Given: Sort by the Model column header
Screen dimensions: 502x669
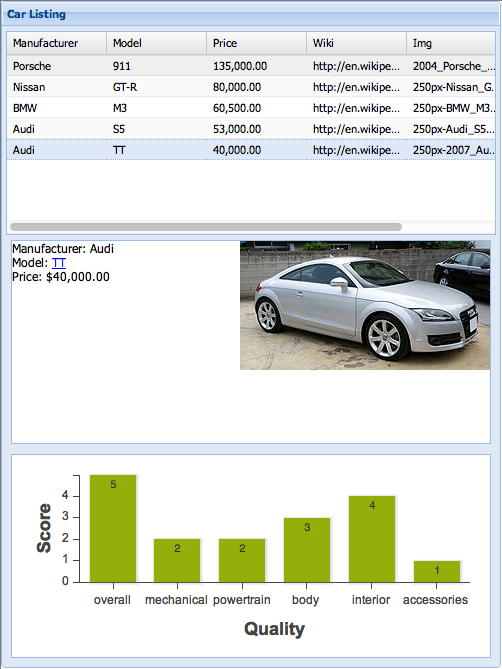Looking at the screenshot, I should [x=157, y=43].
